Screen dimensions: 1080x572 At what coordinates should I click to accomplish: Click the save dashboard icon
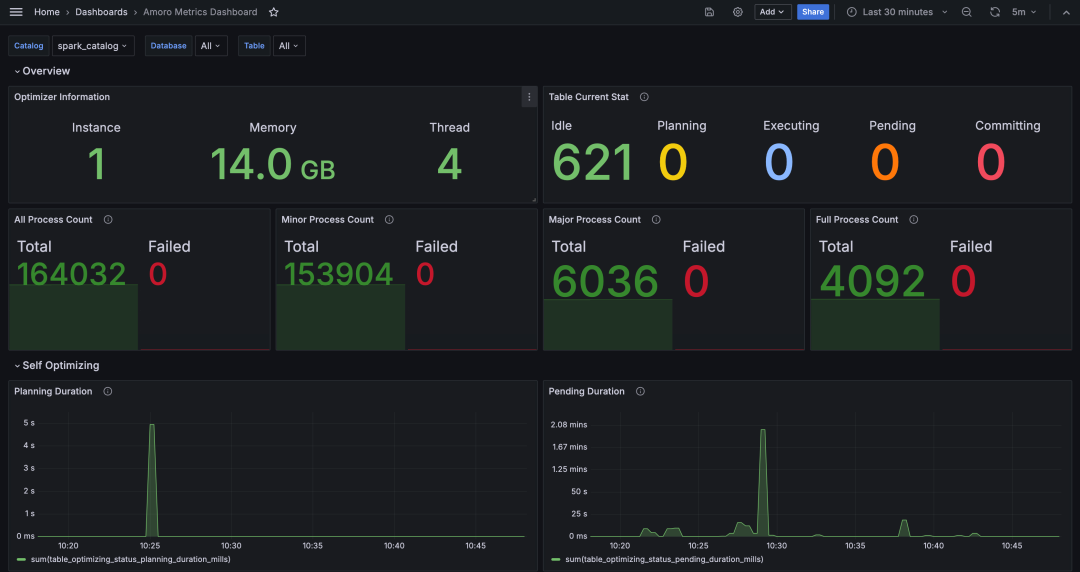pyautogui.click(x=709, y=12)
